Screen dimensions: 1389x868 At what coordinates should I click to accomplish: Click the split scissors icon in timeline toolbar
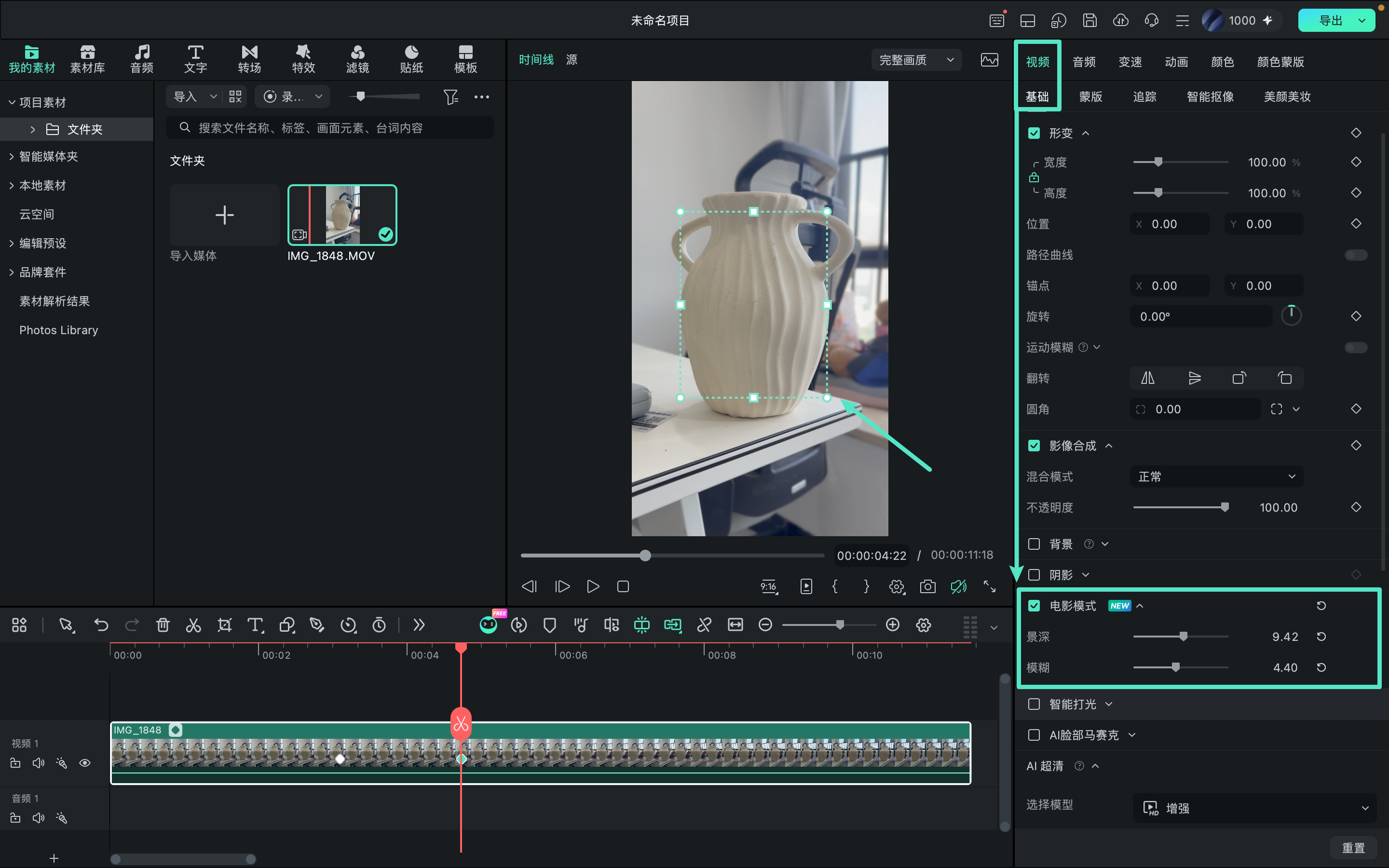point(193,625)
